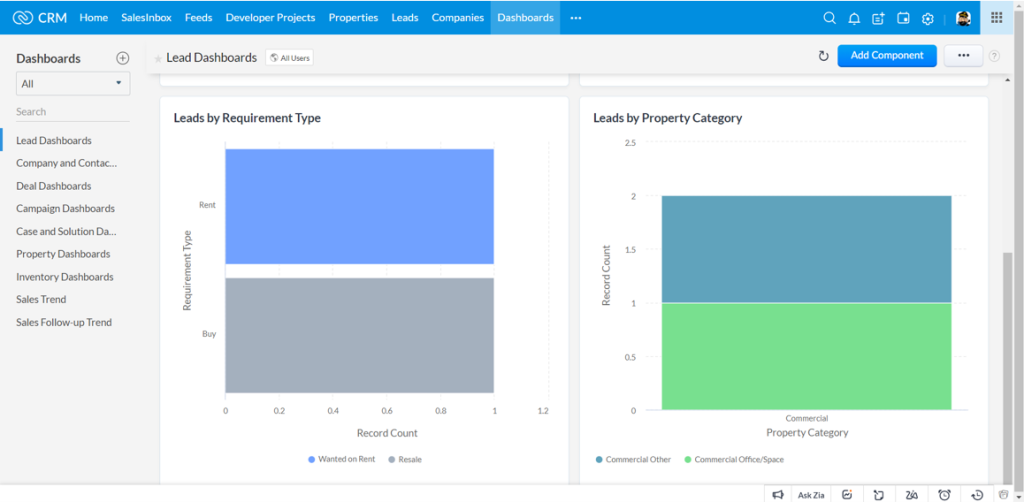The width and height of the screenshot is (1024, 502).
Task: Click the announcements megaphone icon
Action: tap(778, 495)
